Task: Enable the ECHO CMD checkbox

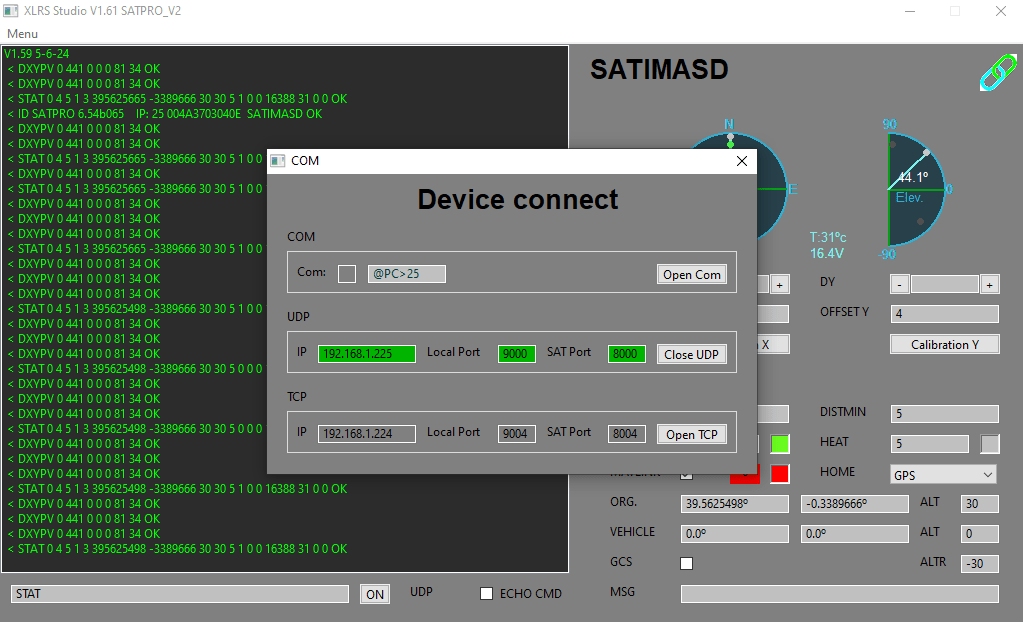Action: pyautogui.click(x=487, y=593)
